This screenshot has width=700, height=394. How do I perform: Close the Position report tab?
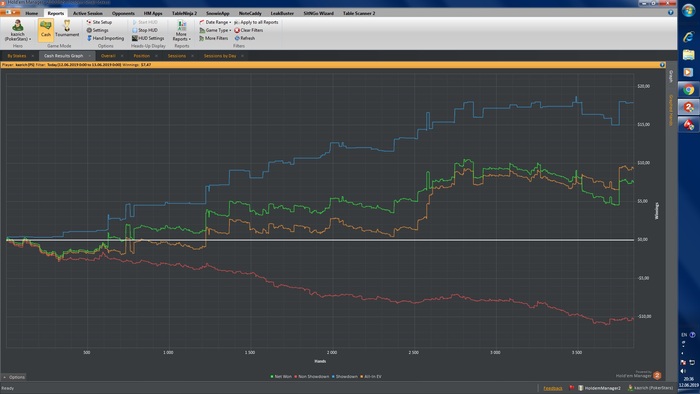point(156,56)
